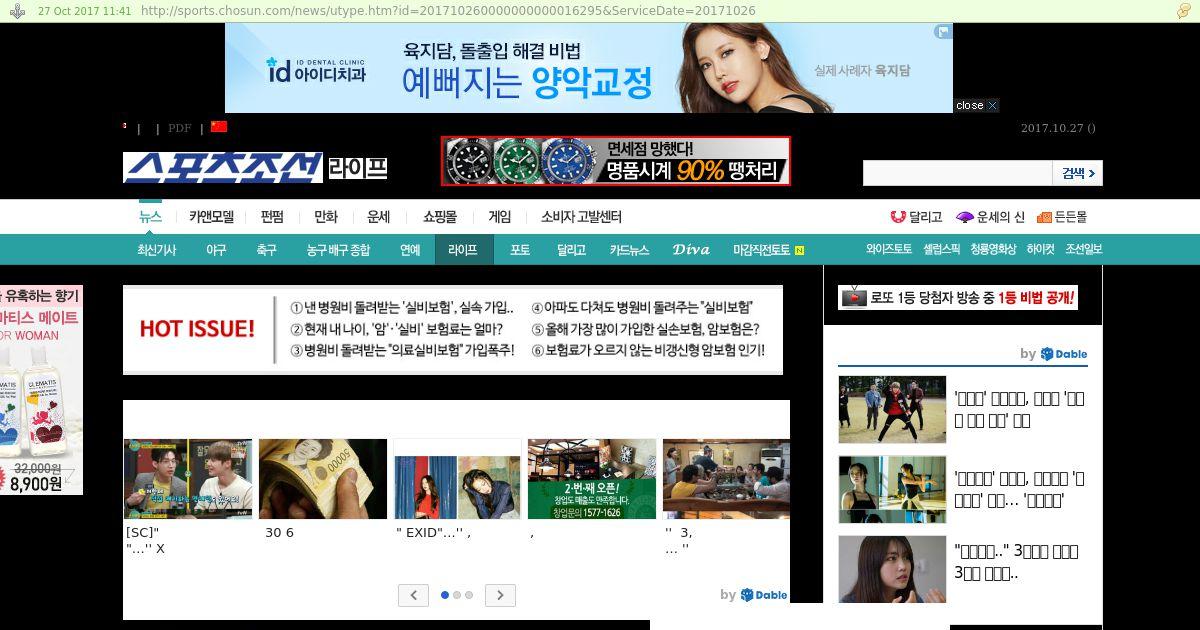1200x630 pixels.
Task: Select the first carousel page dot
Action: click(x=445, y=595)
